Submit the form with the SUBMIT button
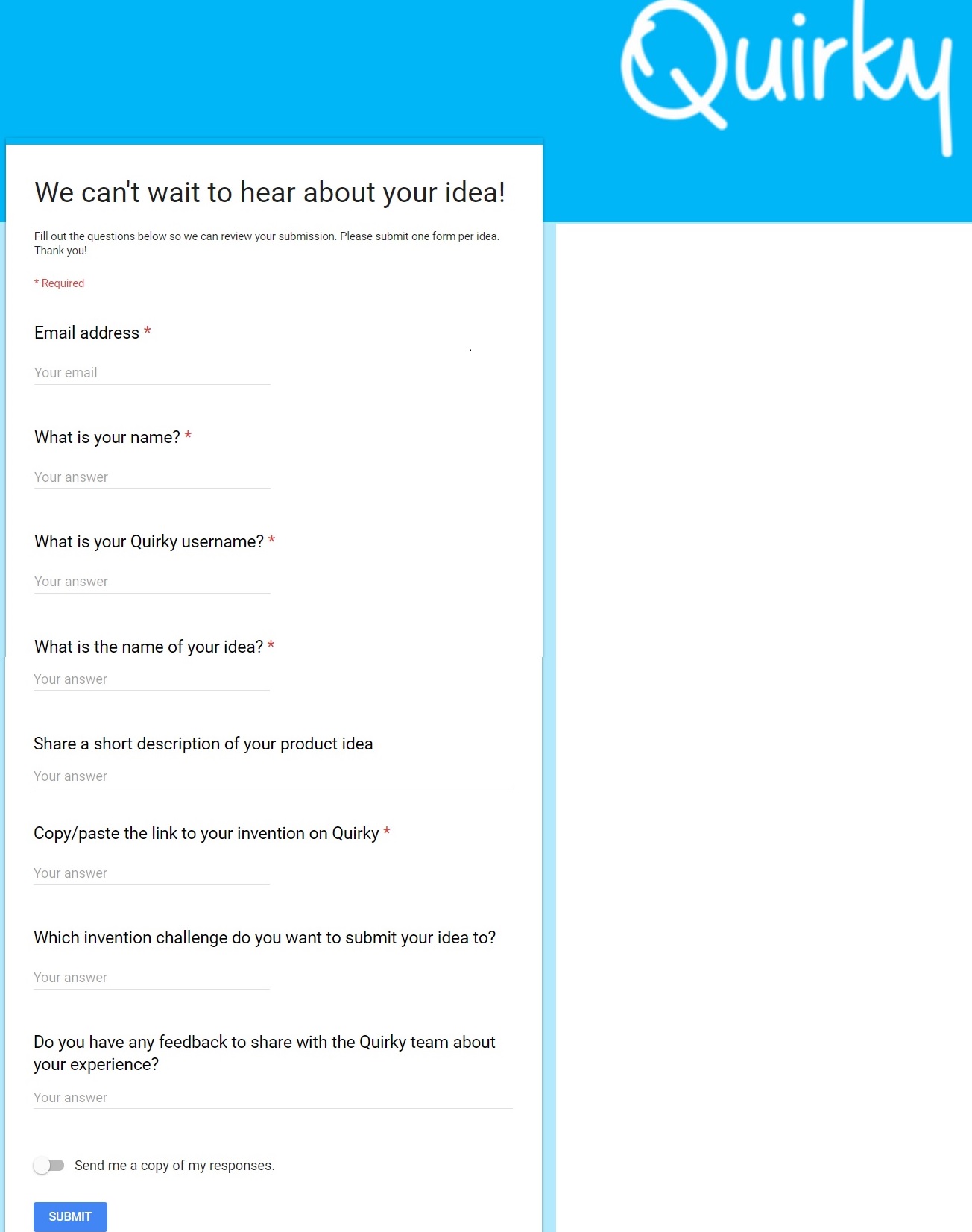This screenshot has height=1232, width=972. (70, 1216)
